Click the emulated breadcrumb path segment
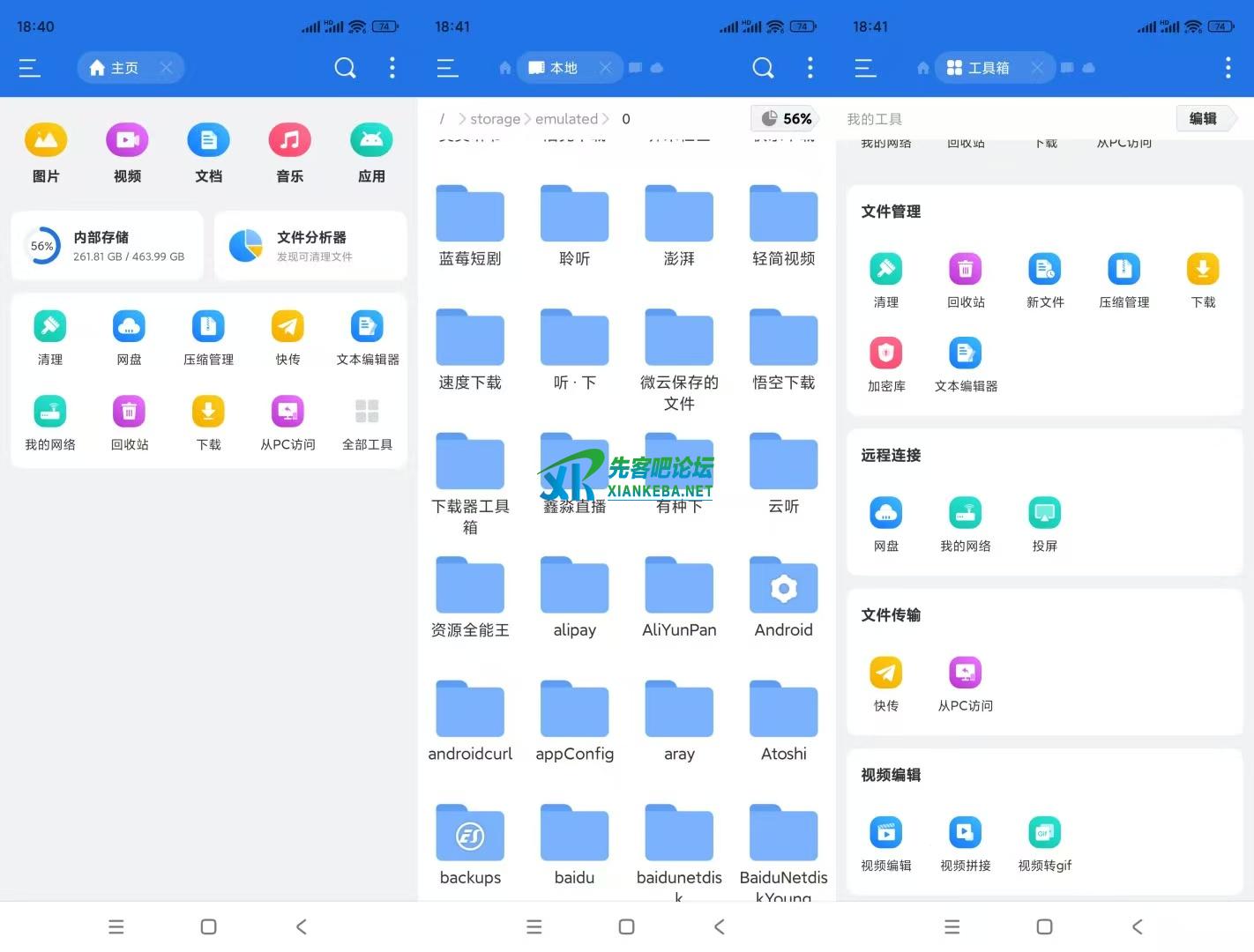 pyautogui.click(x=566, y=119)
